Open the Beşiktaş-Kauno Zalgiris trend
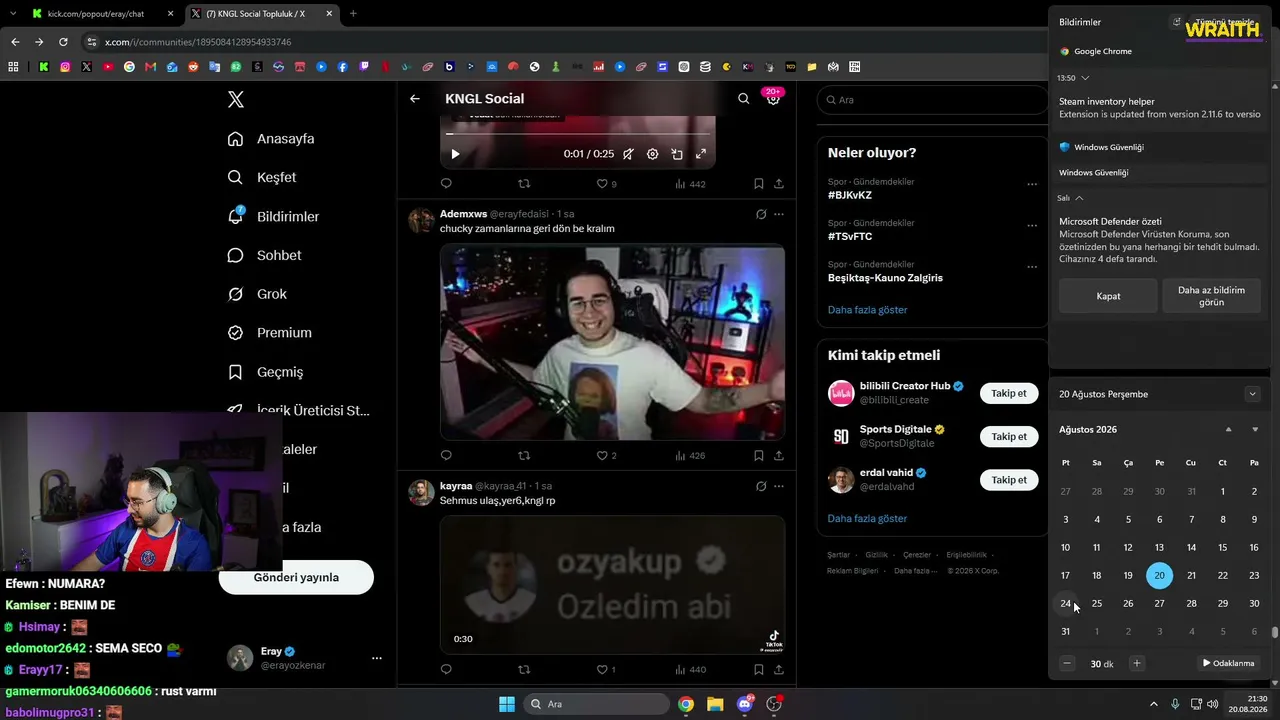This screenshot has width=1280, height=720. [885, 278]
